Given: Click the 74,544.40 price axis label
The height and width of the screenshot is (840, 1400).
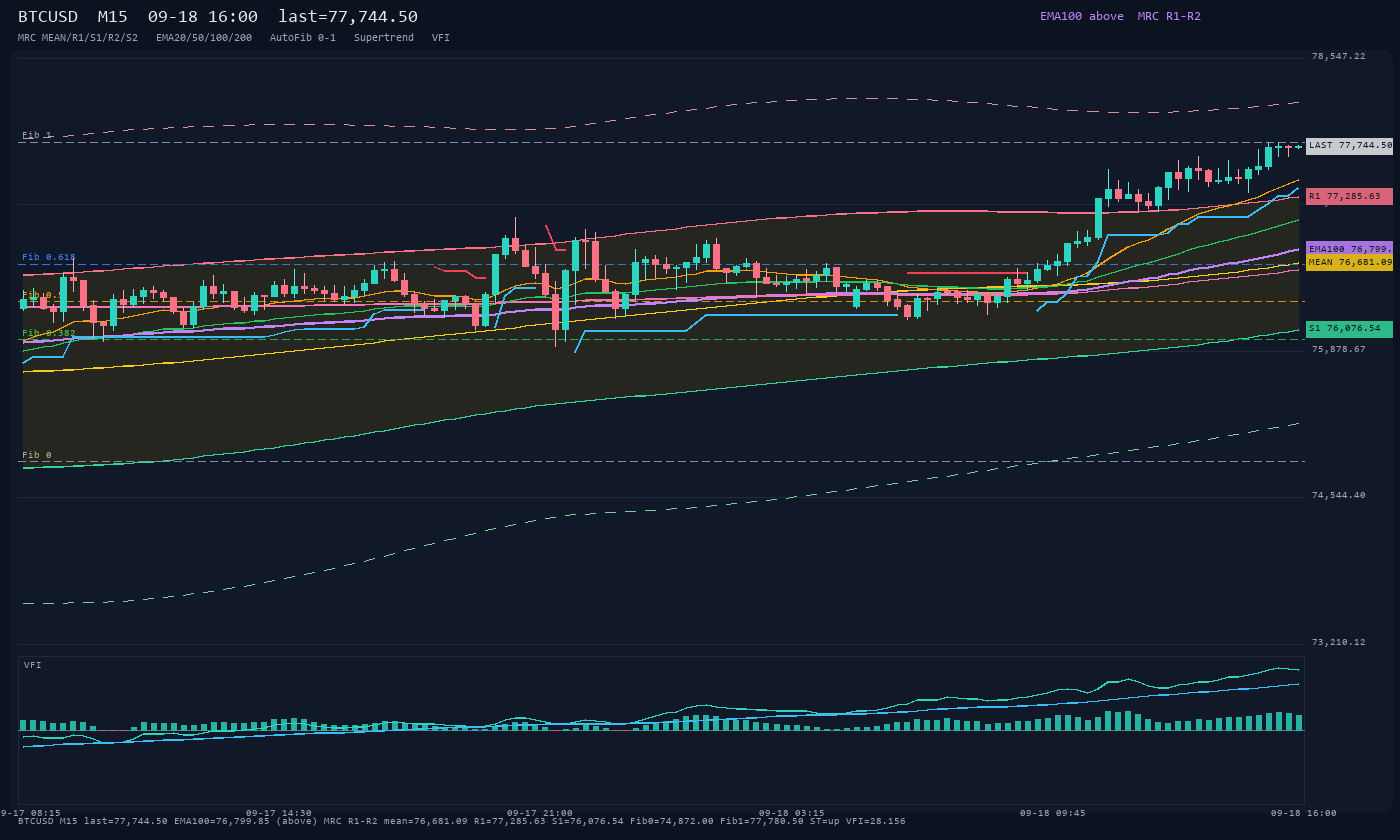Looking at the screenshot, I should tap(1338, 496).
